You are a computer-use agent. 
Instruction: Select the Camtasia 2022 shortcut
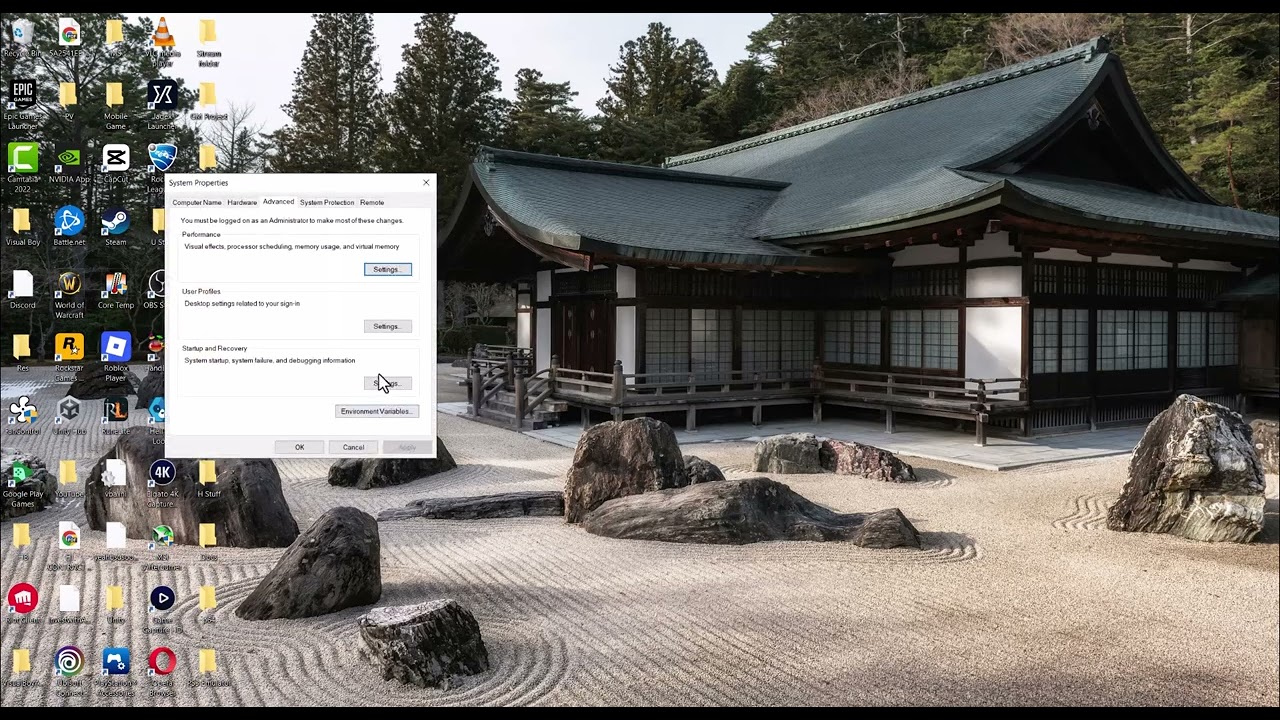[22, 168]
